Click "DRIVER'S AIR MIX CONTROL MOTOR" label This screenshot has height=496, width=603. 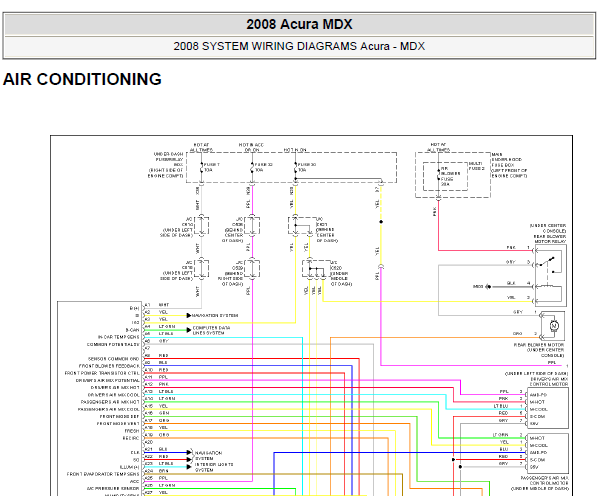click(x=549, y=381)
